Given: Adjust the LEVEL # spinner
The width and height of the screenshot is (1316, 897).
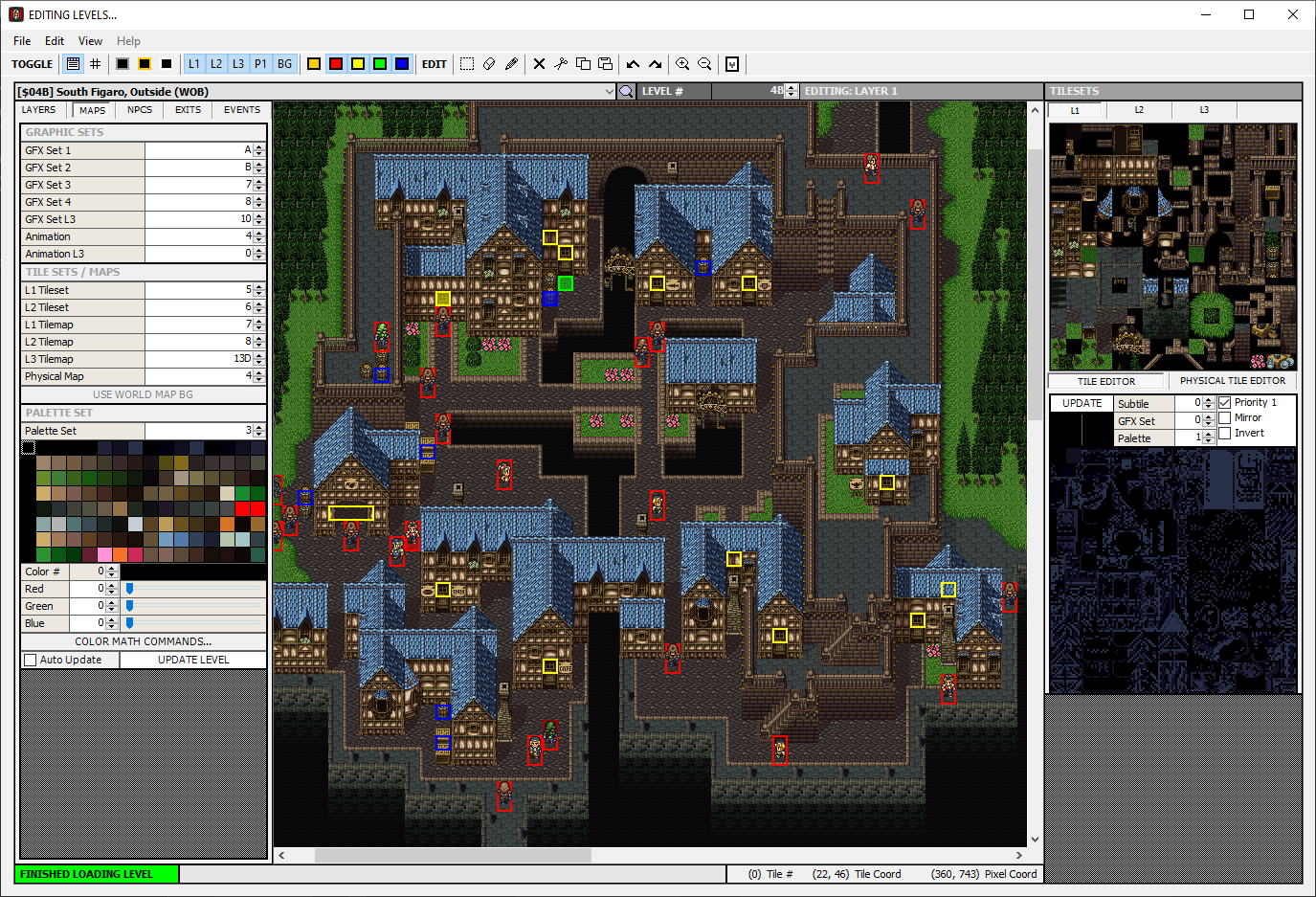Looking at the screenshot, I should 790,91.
